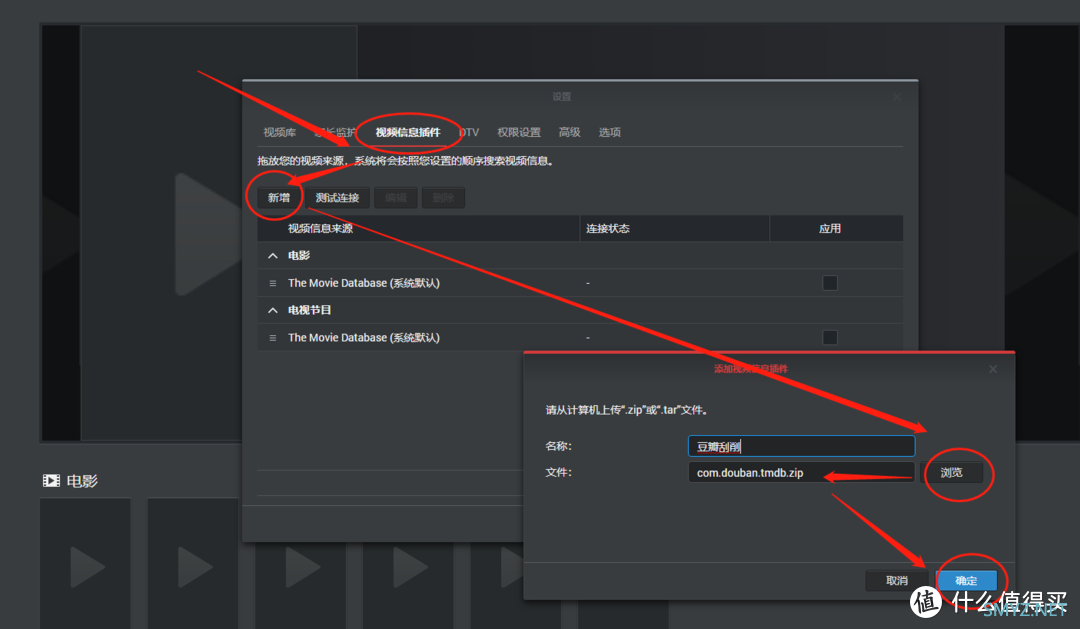
Task: Go to the 高级 tab
Action: click(569, 132)
